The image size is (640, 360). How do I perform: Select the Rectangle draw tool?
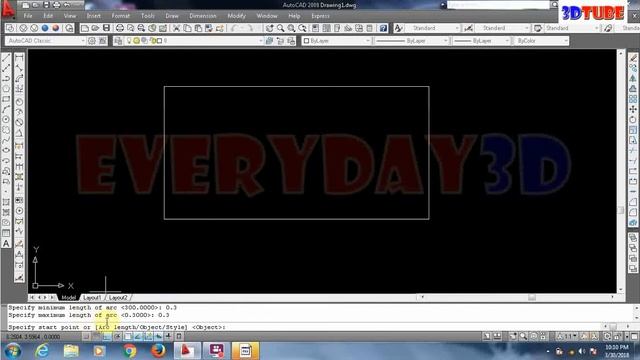point(6,99)
